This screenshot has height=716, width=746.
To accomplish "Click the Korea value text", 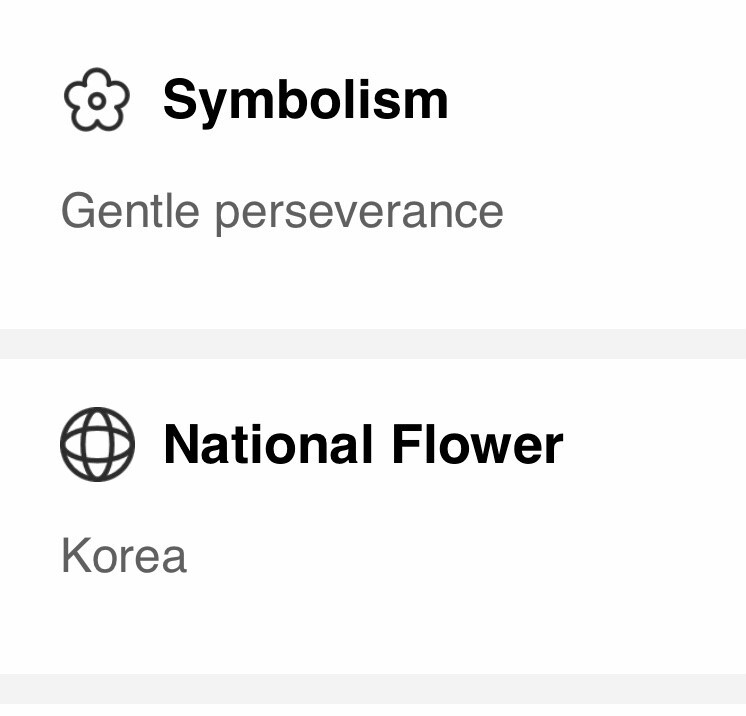I will [124, 556].
